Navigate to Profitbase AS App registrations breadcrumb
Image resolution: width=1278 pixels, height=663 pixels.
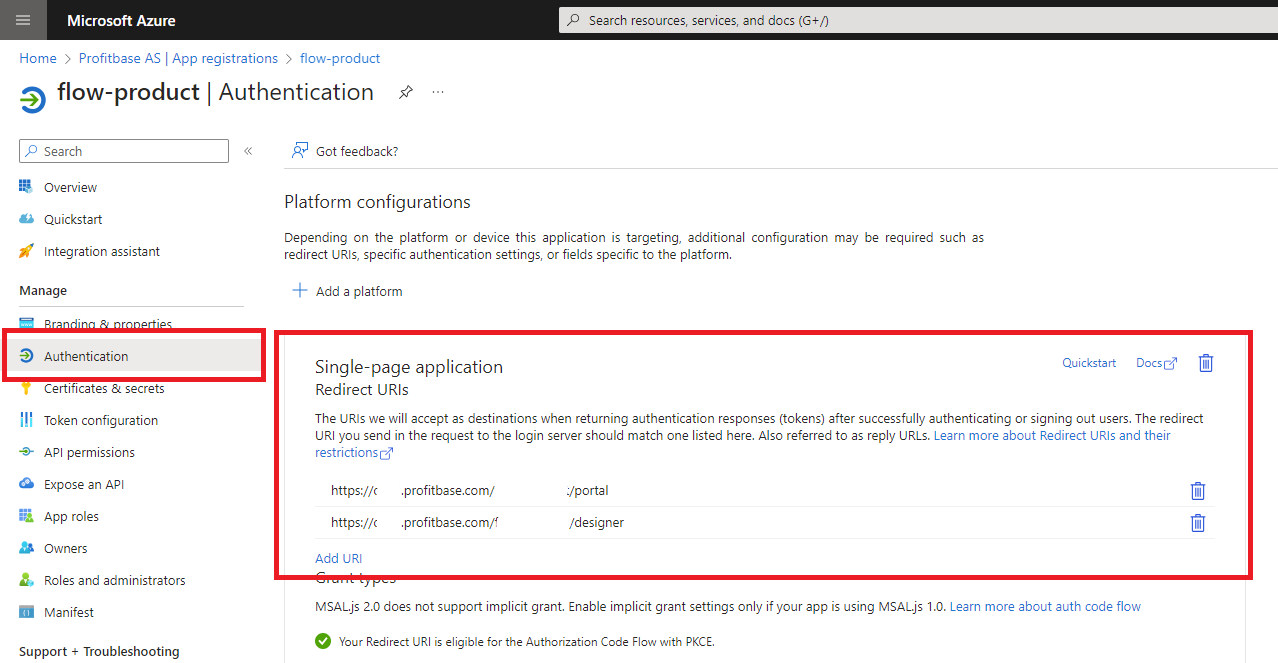(x=178, y=58)
